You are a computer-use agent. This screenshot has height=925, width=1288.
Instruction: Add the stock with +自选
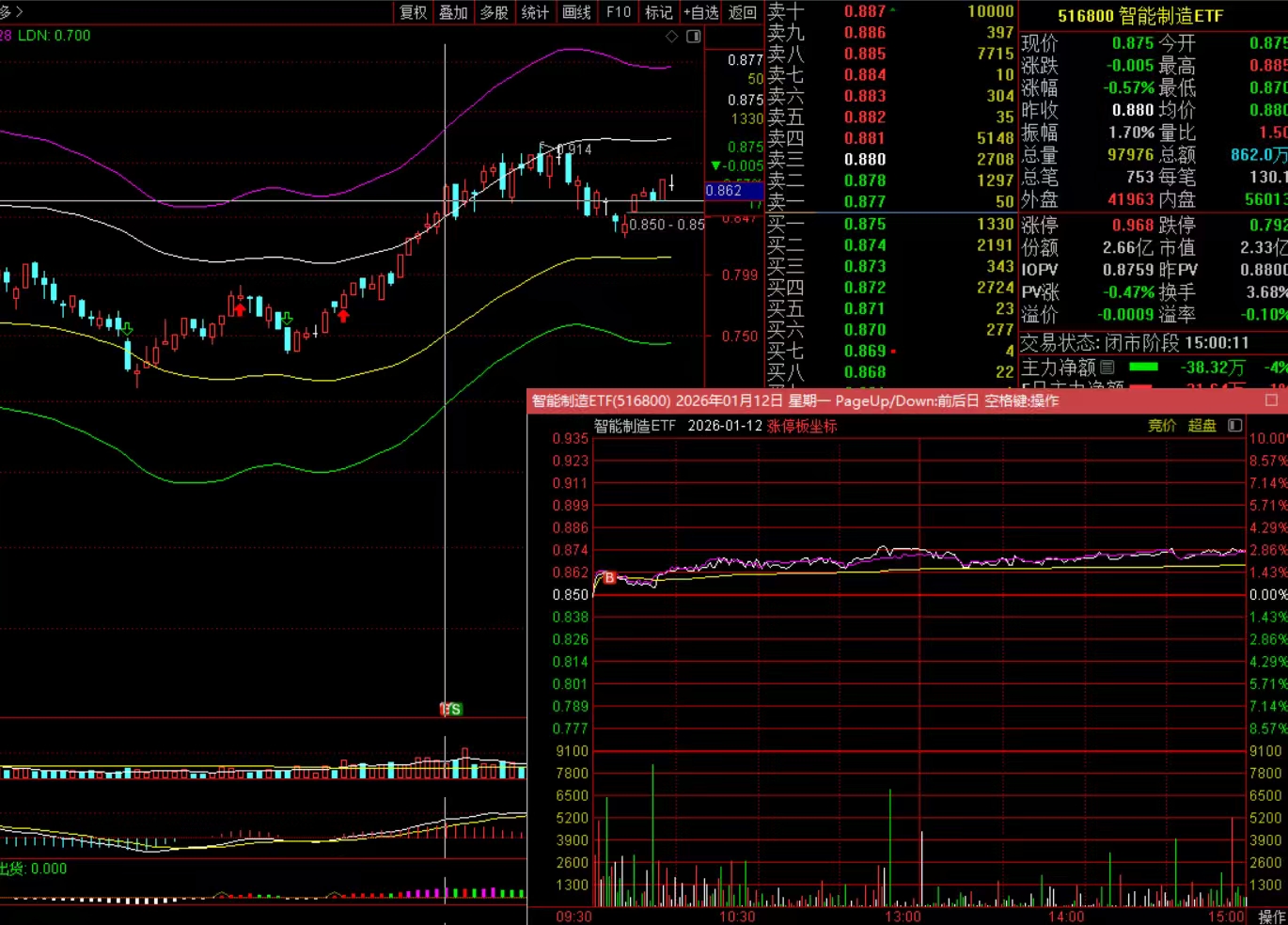tap(700, 12)
